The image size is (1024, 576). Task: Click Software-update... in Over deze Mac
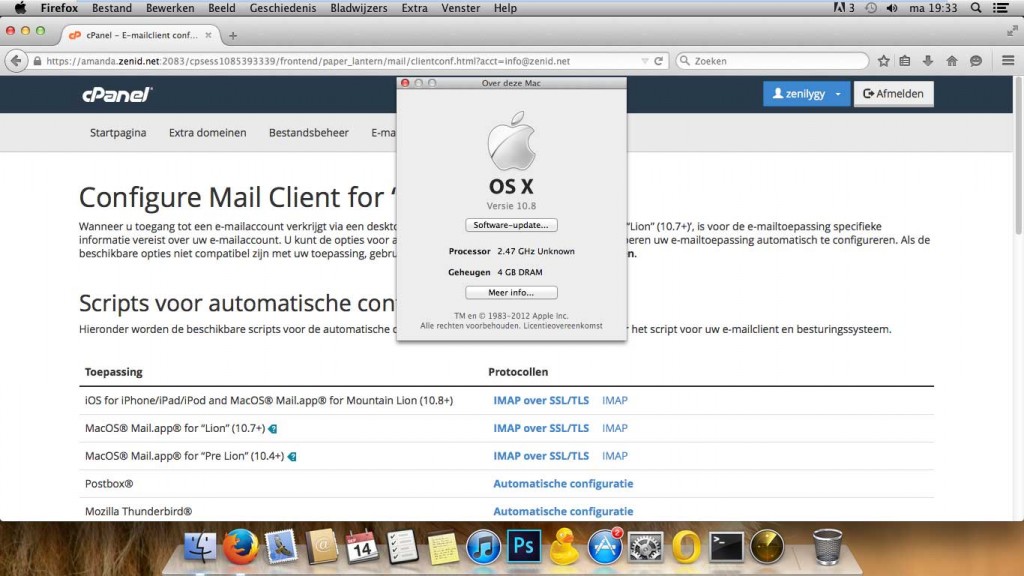point(511,225)
